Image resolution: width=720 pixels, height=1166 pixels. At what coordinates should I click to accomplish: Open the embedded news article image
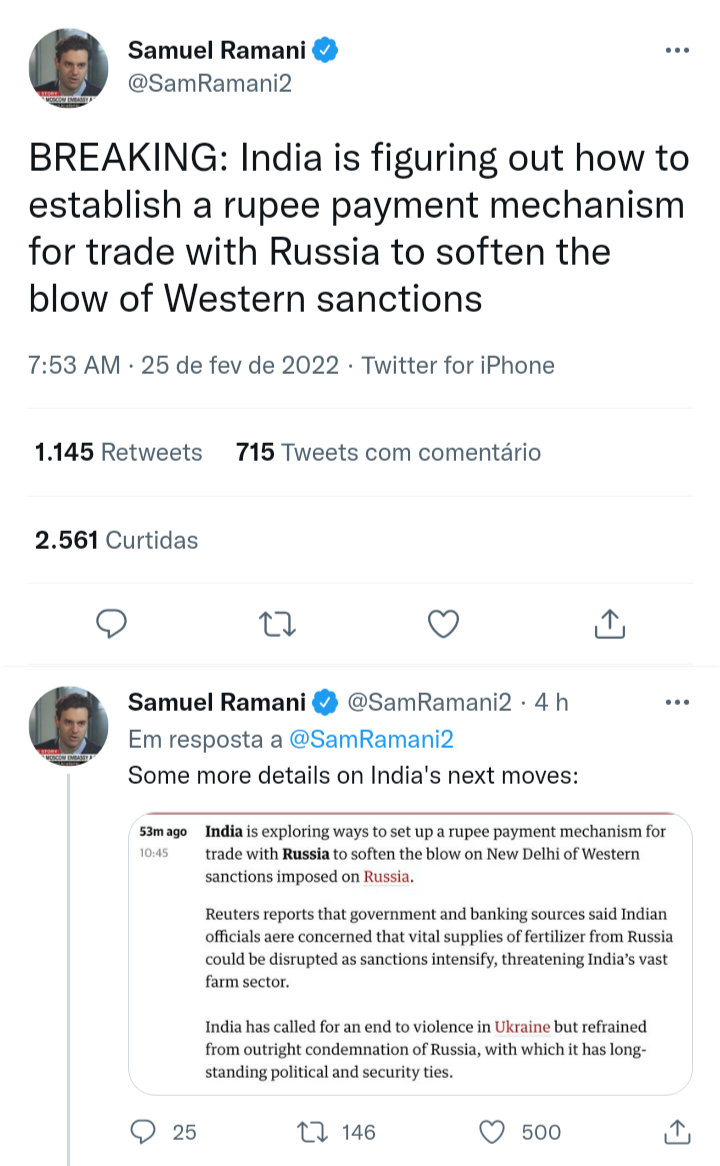point(410,952)
